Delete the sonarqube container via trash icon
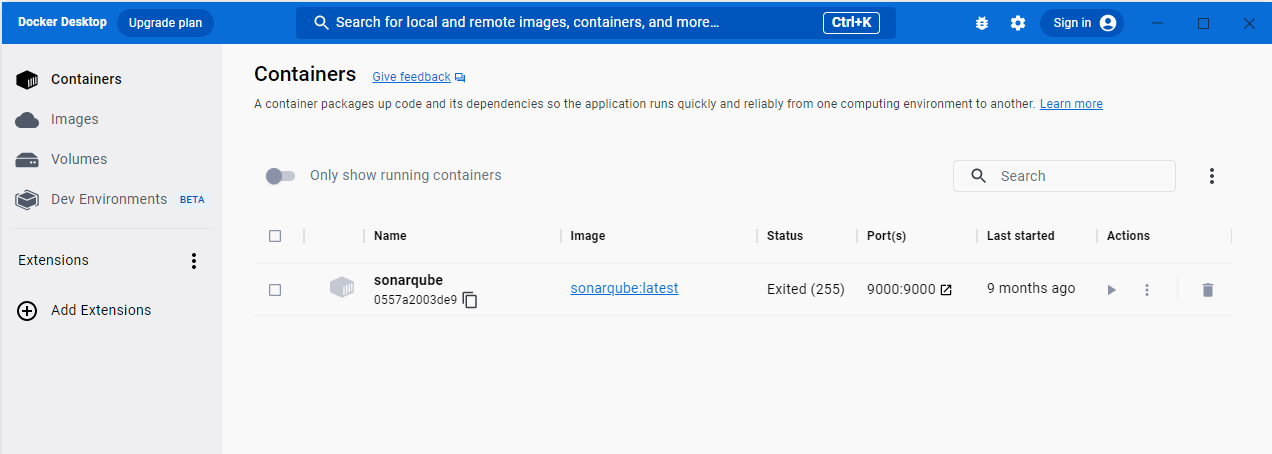This screenshot has width=1272, height=454. pos(1207,290)
